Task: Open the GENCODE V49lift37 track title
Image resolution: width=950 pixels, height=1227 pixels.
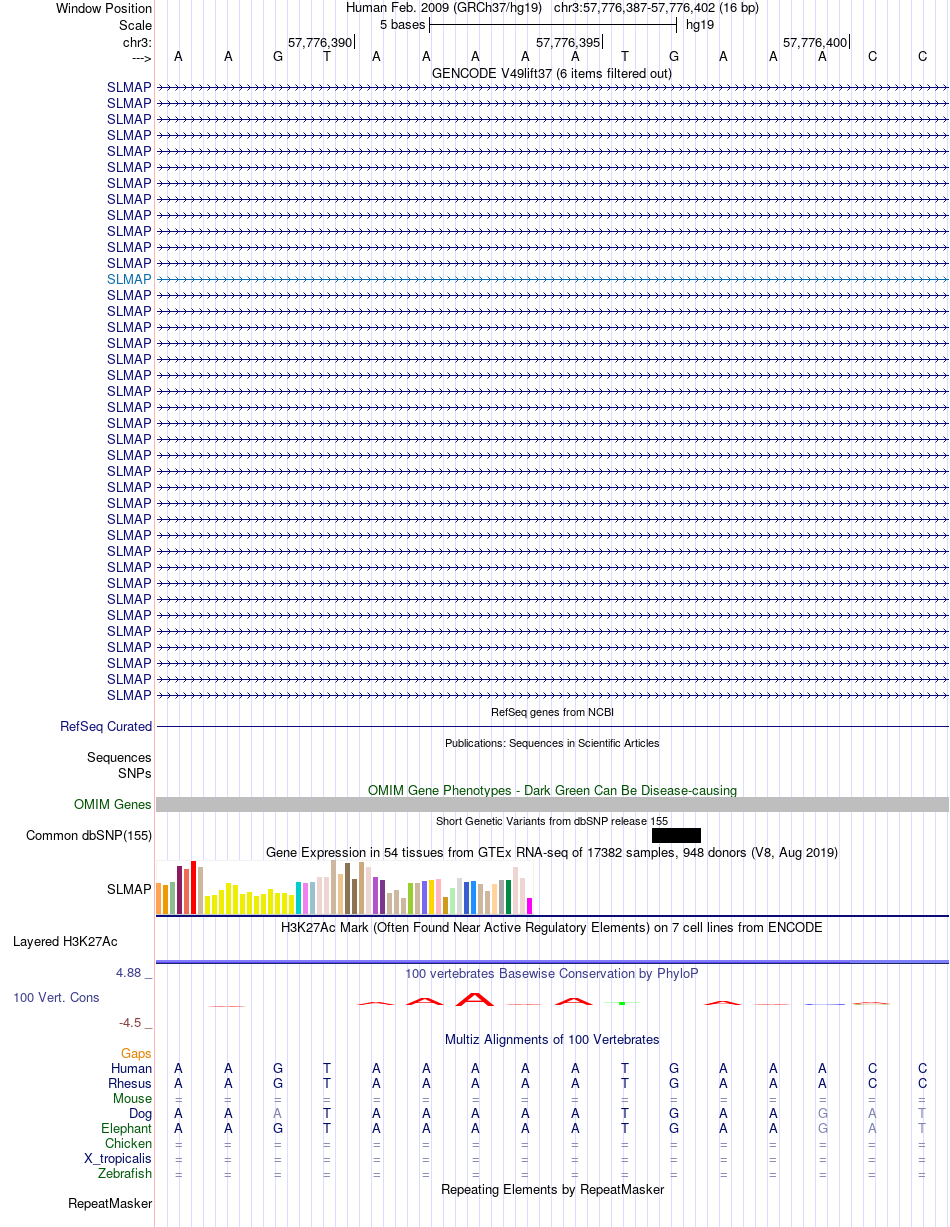Action: 551,73
